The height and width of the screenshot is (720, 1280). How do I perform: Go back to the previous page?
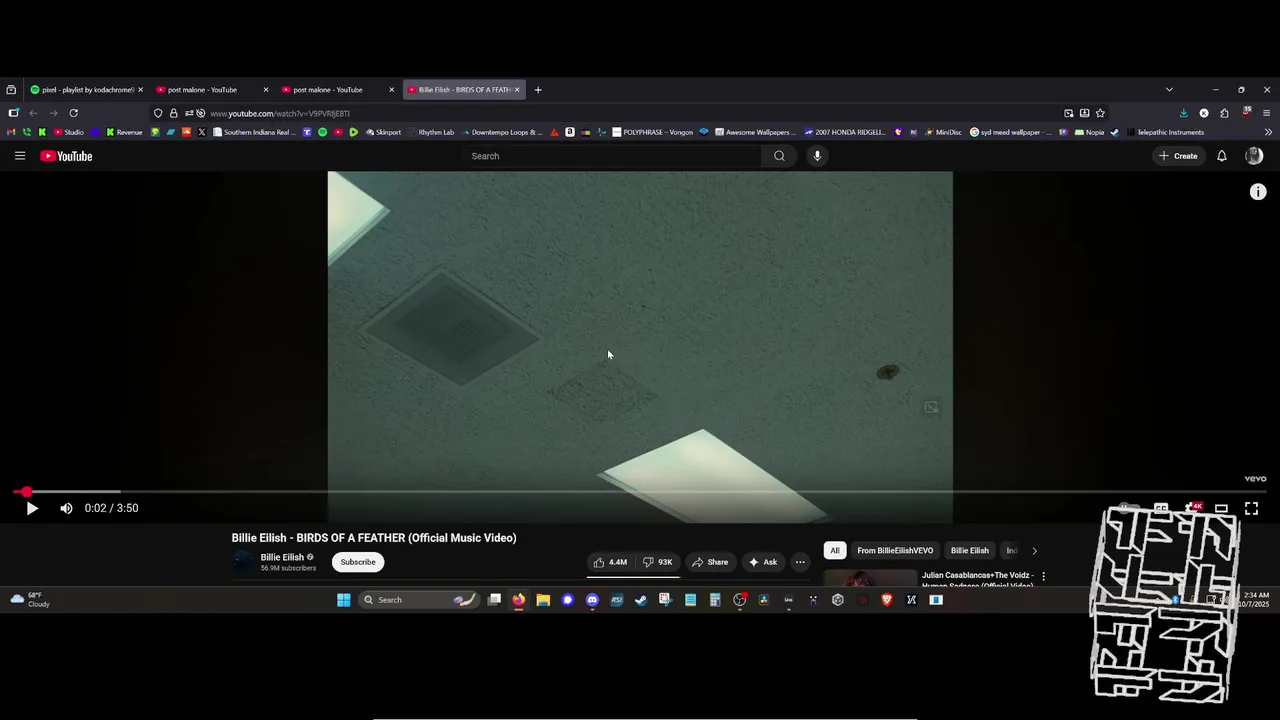coord(33,113)
